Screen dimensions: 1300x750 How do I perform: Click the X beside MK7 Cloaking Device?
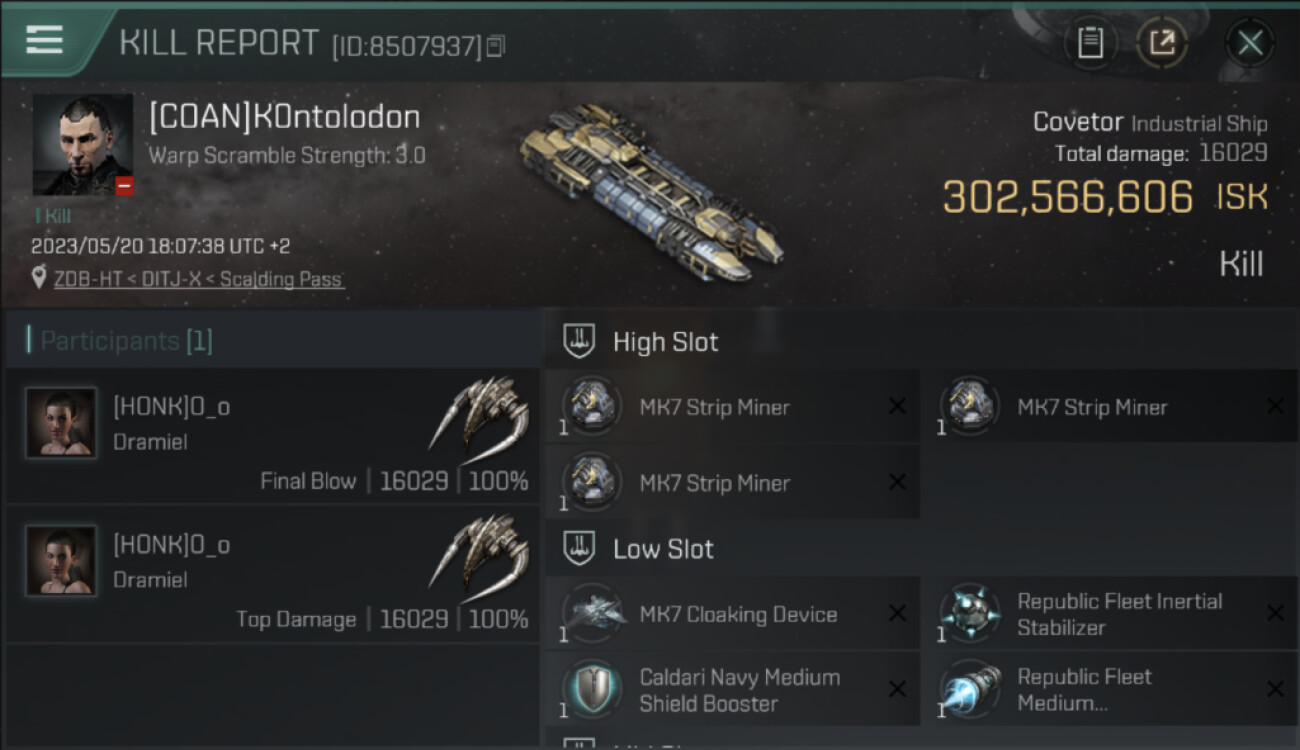[897, 614]
